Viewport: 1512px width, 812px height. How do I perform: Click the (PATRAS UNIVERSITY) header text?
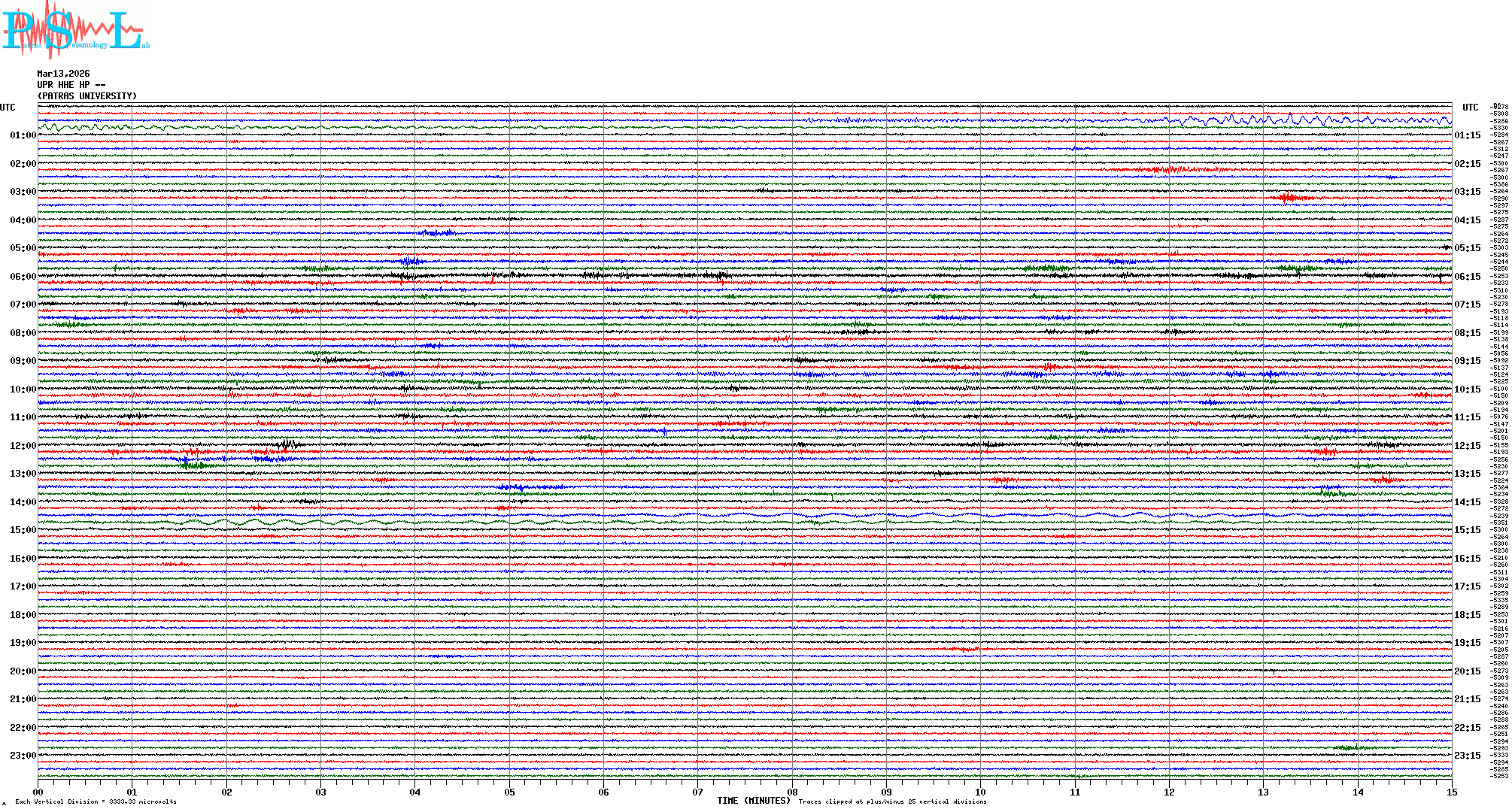tap(87, 96)
